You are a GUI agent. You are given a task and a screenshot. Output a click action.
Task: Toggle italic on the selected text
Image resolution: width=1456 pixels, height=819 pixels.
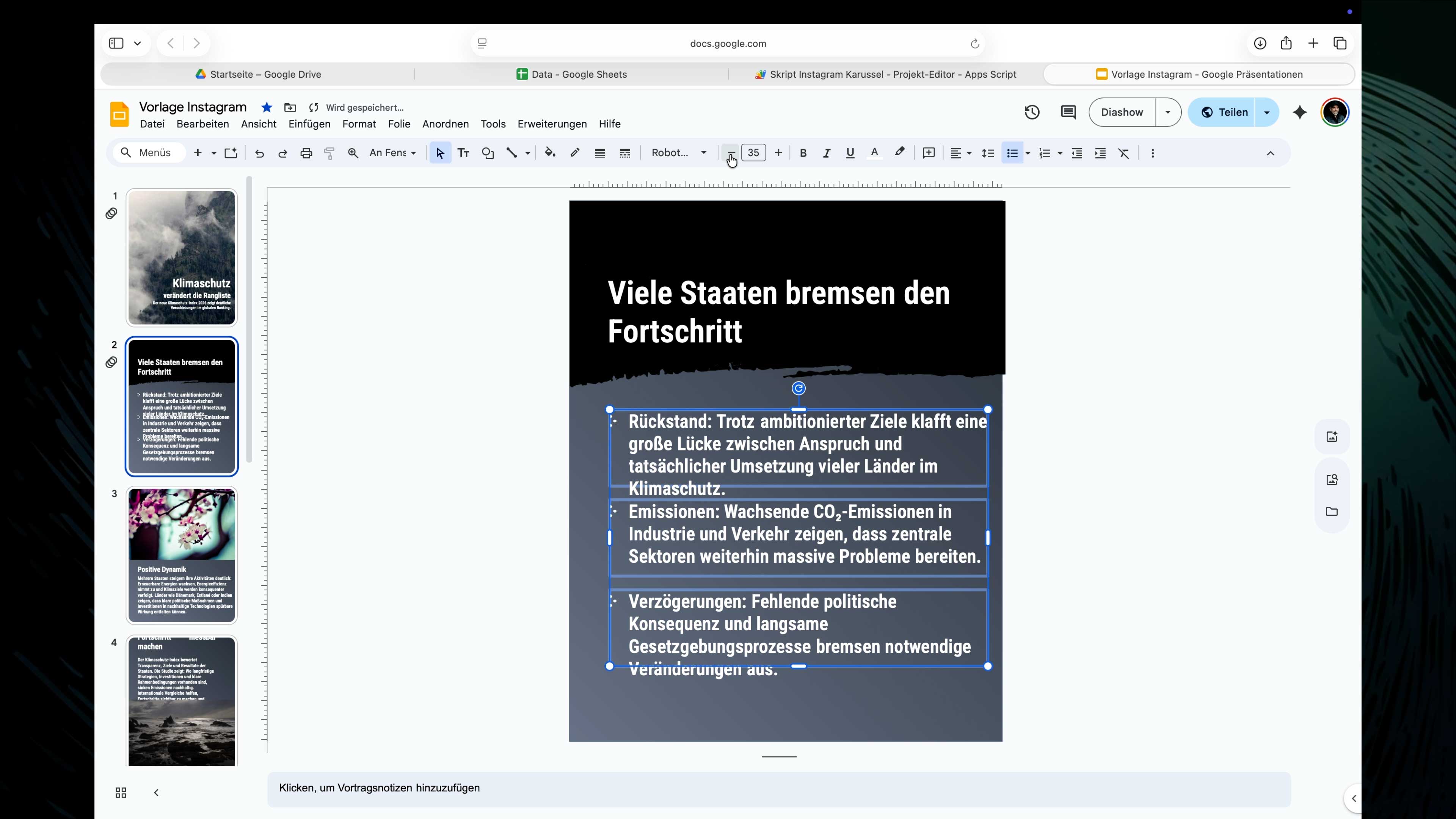[x=826, y=152]
